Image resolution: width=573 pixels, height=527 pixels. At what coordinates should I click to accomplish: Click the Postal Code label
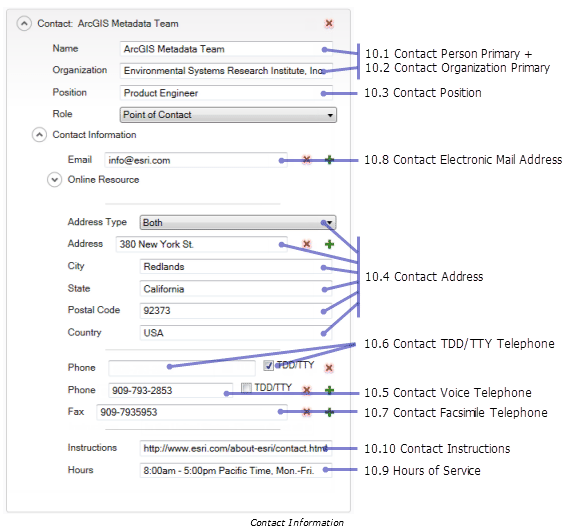pos(94,310)
